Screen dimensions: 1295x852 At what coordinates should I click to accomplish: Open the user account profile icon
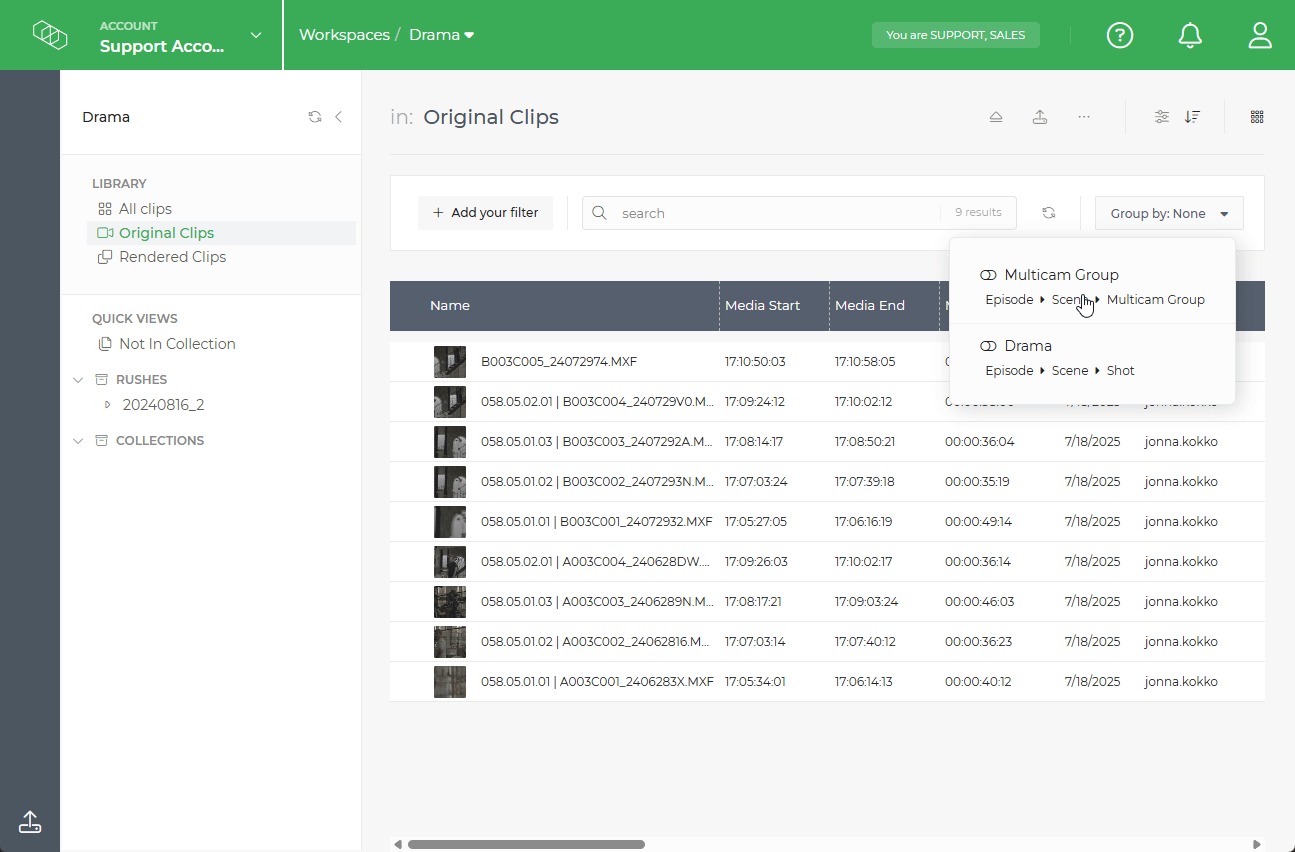tap(1259, 35)
